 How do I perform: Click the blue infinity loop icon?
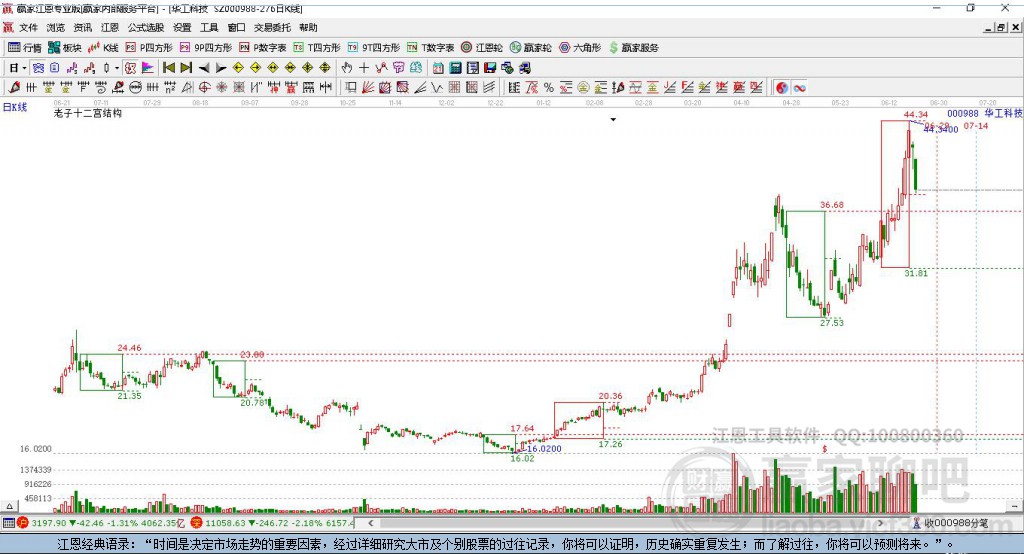pos(799,88)
